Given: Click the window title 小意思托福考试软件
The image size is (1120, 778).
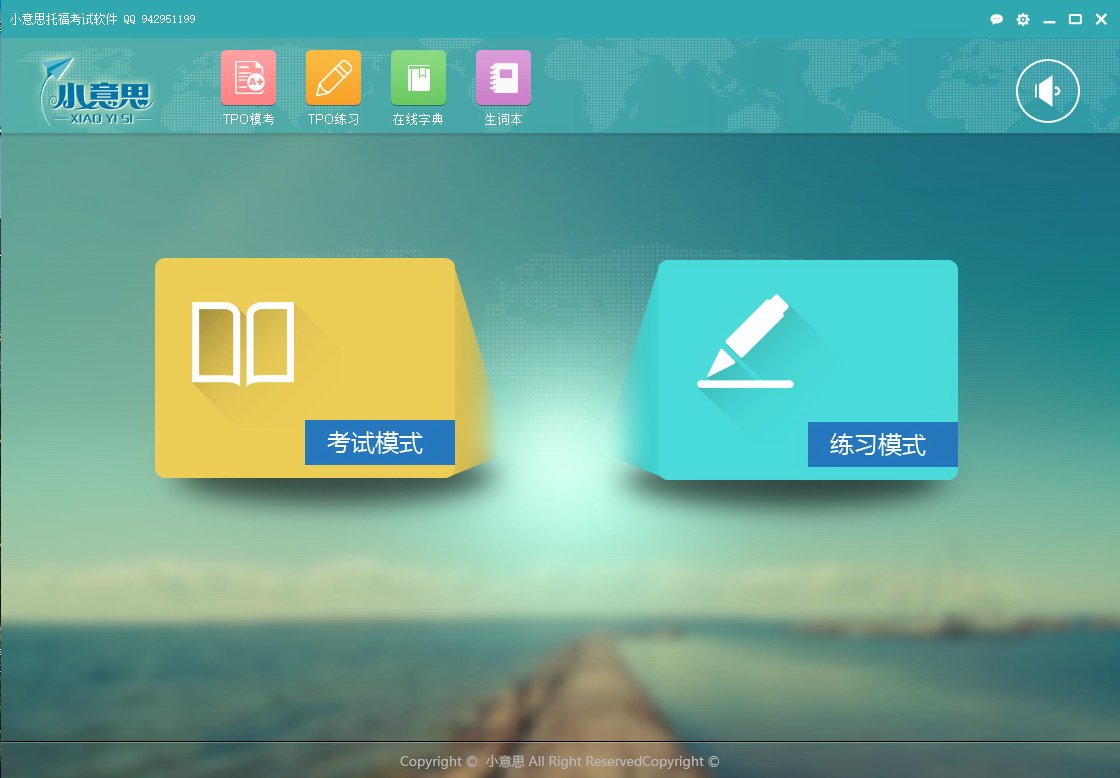Looking at the screenshot, I should 64,19.
